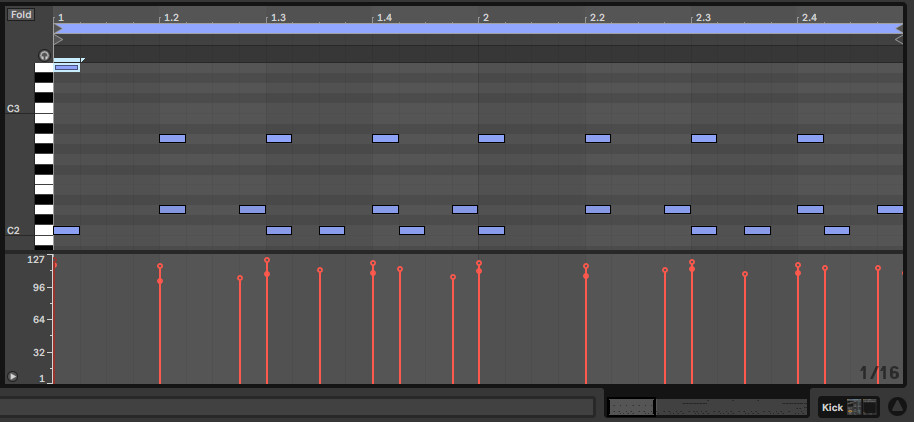
Task: Click the highlighted section of the clip overview
Action: [631, 407]
